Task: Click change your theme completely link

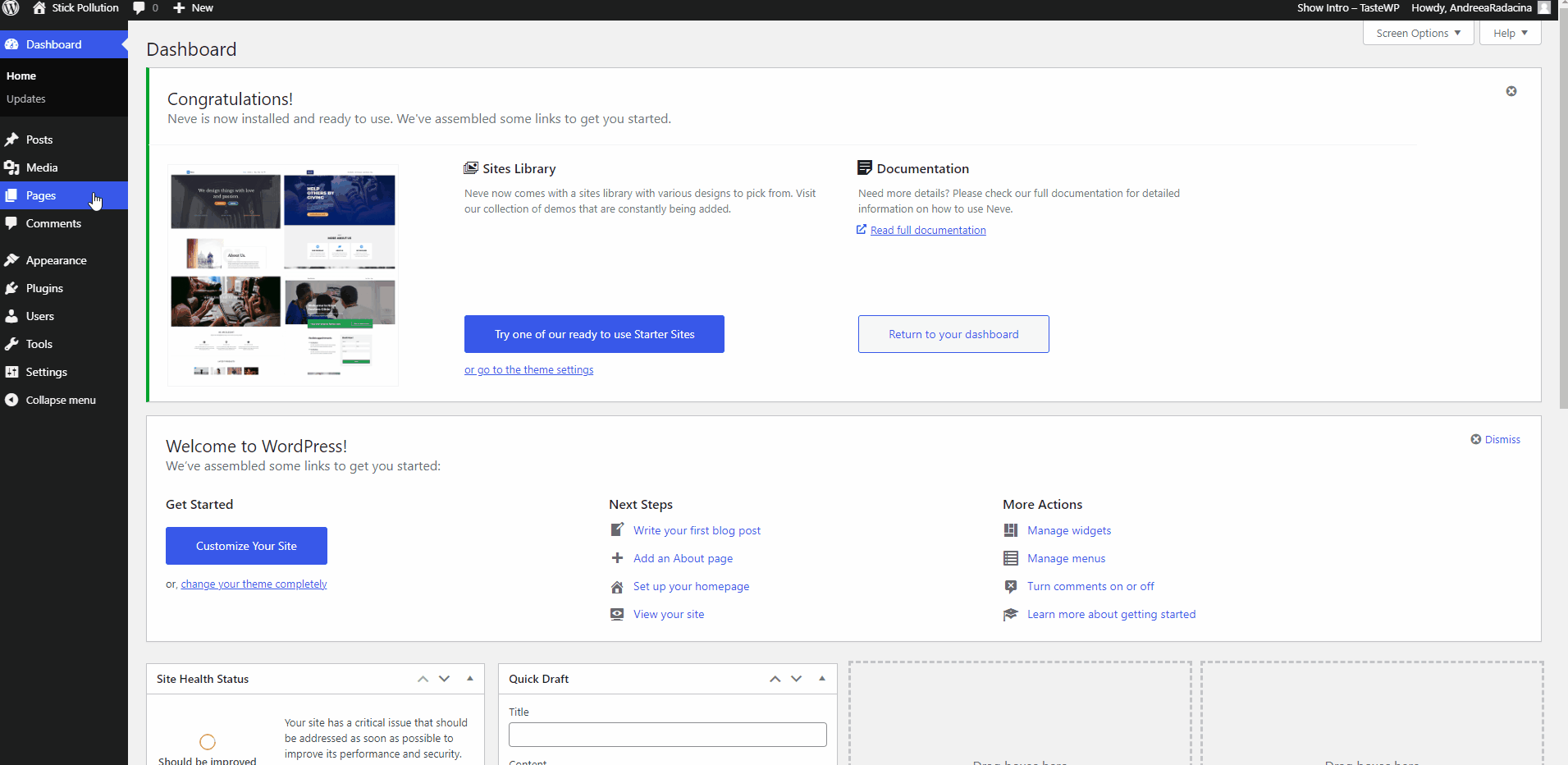Action: tap(254, 584)
